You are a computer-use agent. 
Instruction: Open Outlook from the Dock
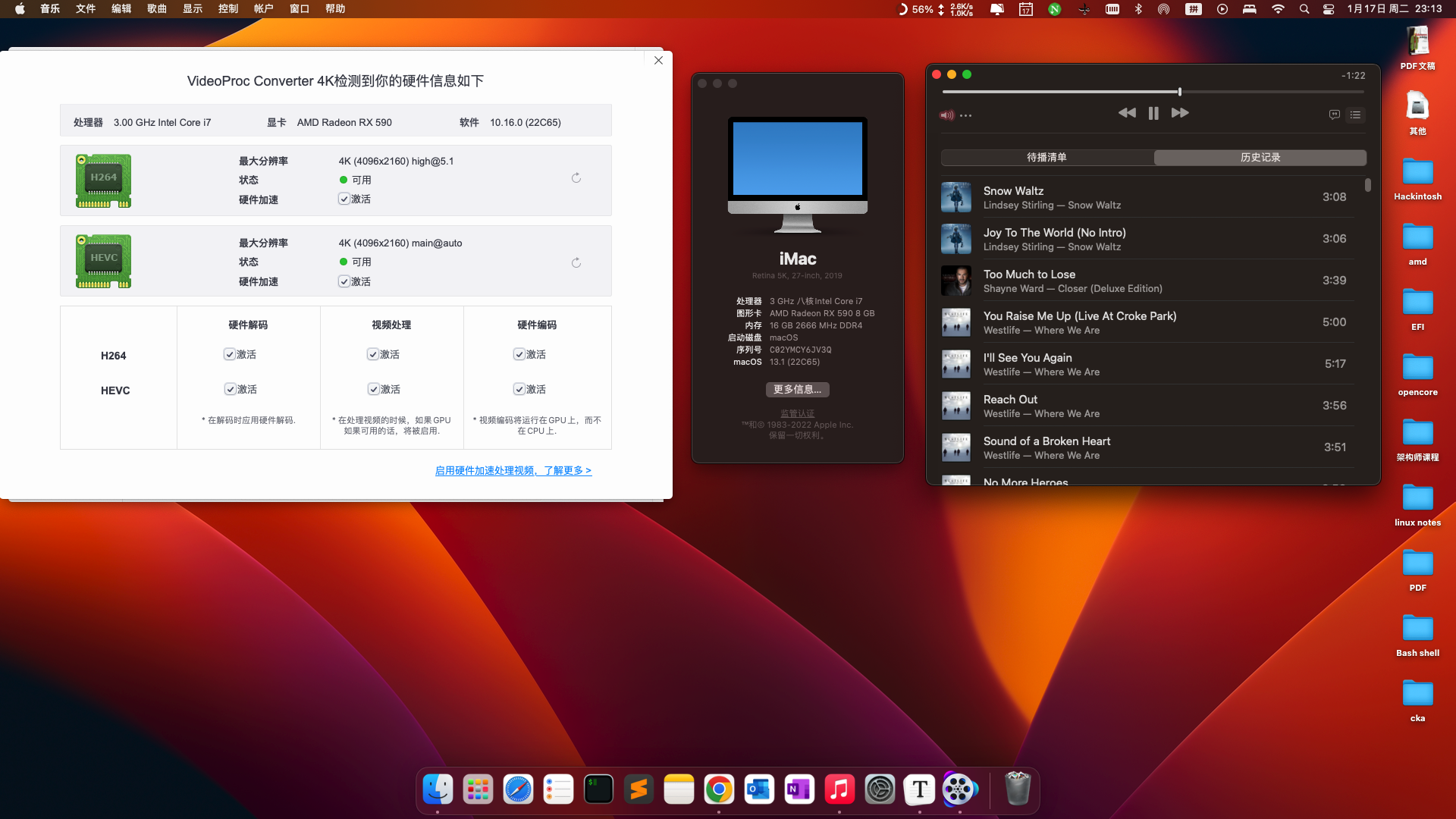(759, 789)
